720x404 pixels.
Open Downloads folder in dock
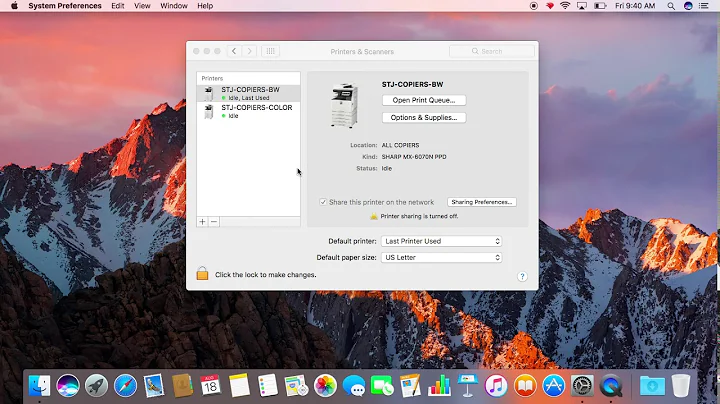tap(652, 386)
